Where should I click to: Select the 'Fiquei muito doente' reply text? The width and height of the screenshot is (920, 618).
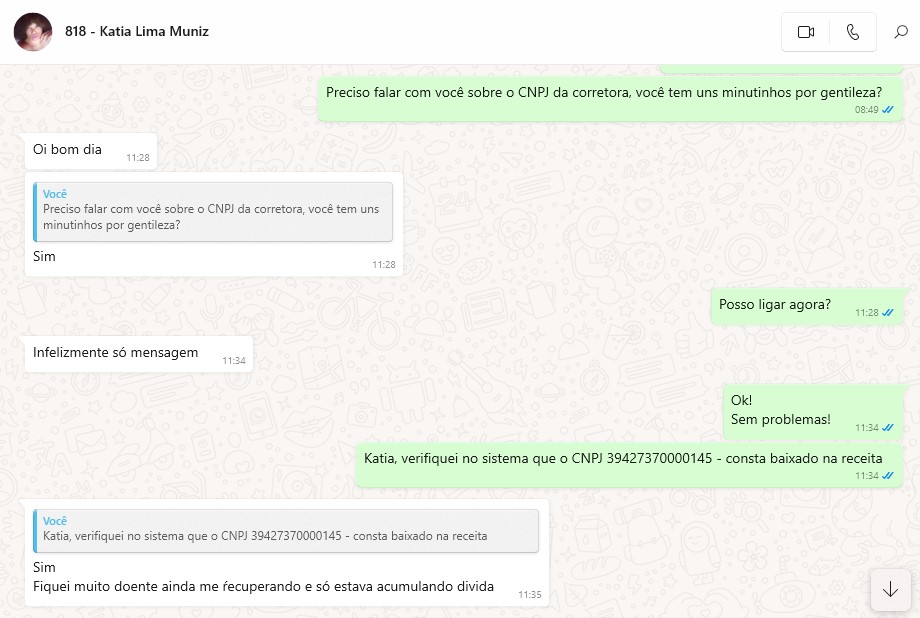tap(263, 586)
